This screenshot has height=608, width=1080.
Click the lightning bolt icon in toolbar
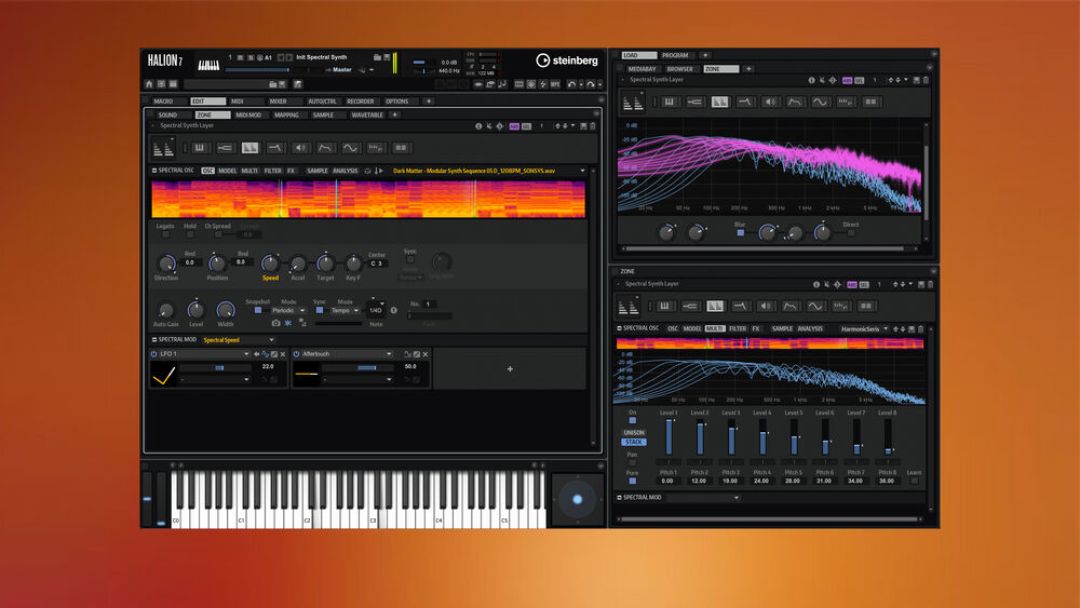[543, 84]
